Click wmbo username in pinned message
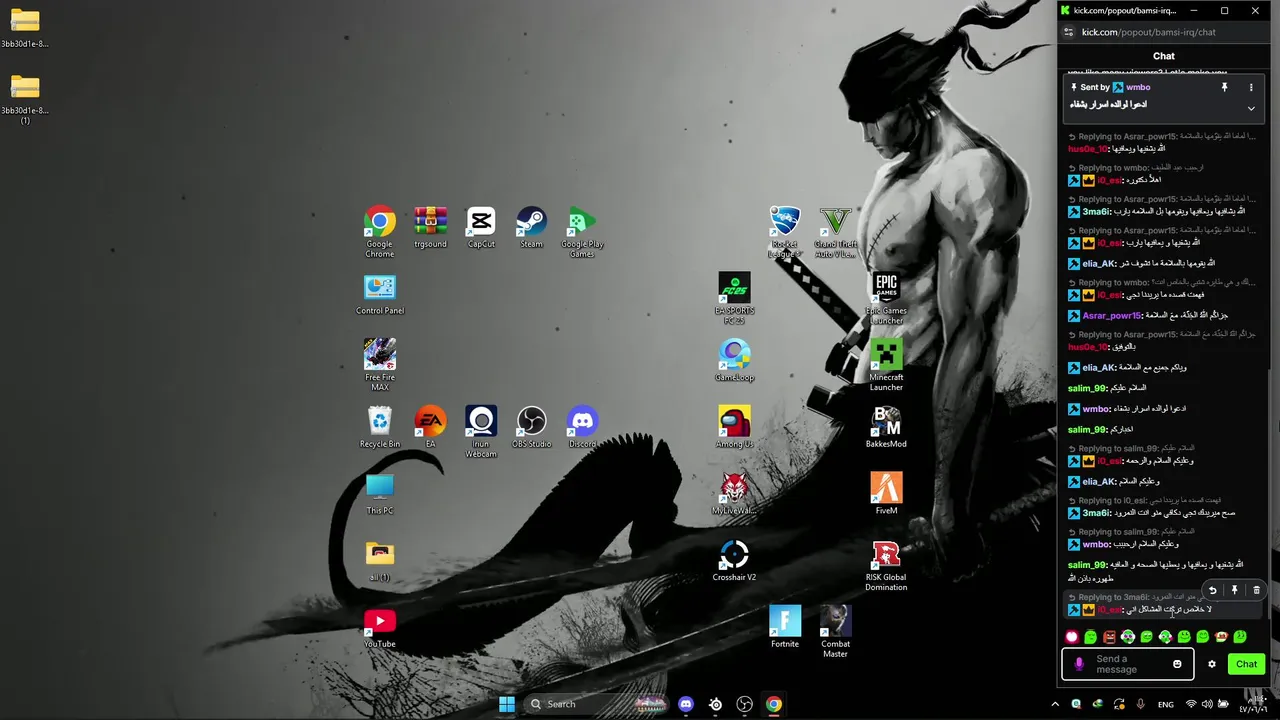 point(1138,87)
